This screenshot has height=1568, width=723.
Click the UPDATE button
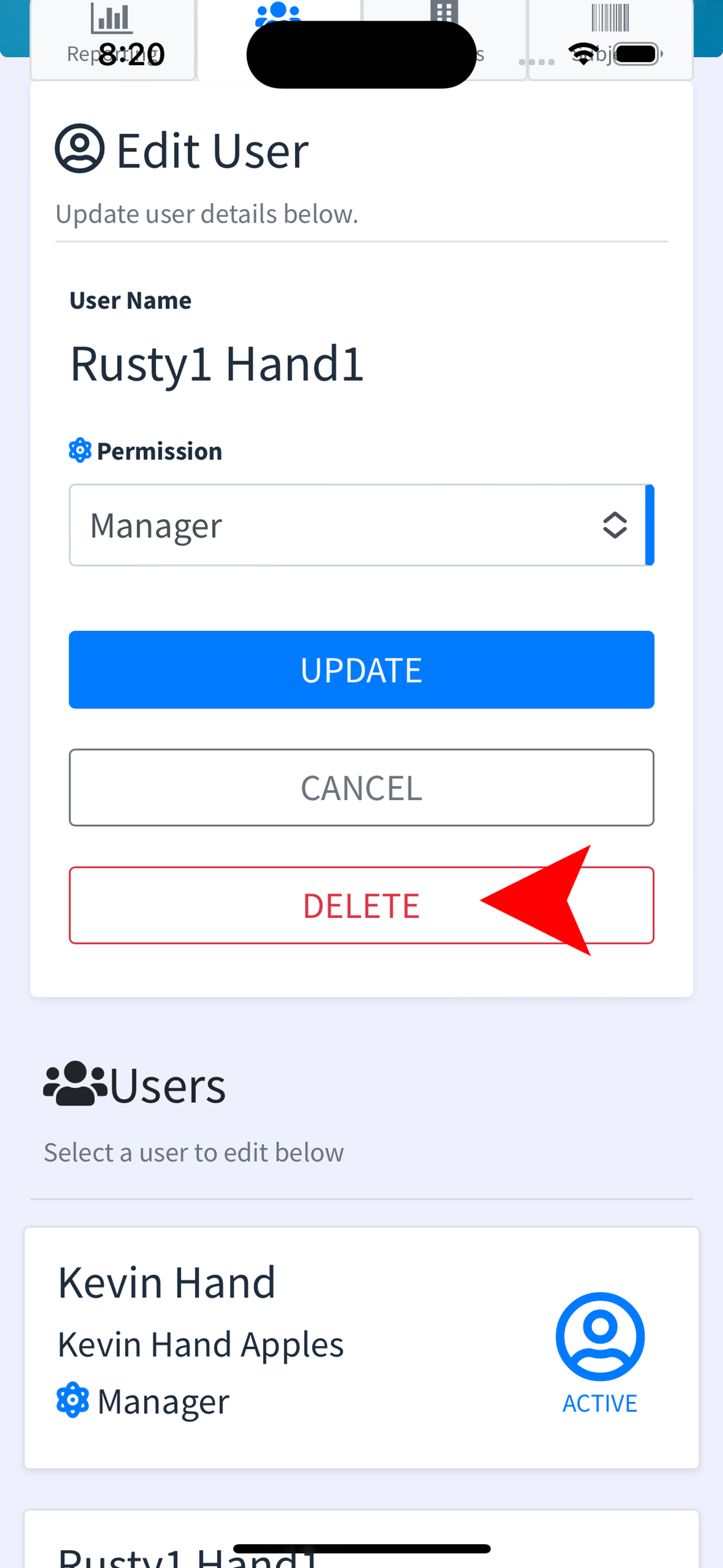point(361,670)
